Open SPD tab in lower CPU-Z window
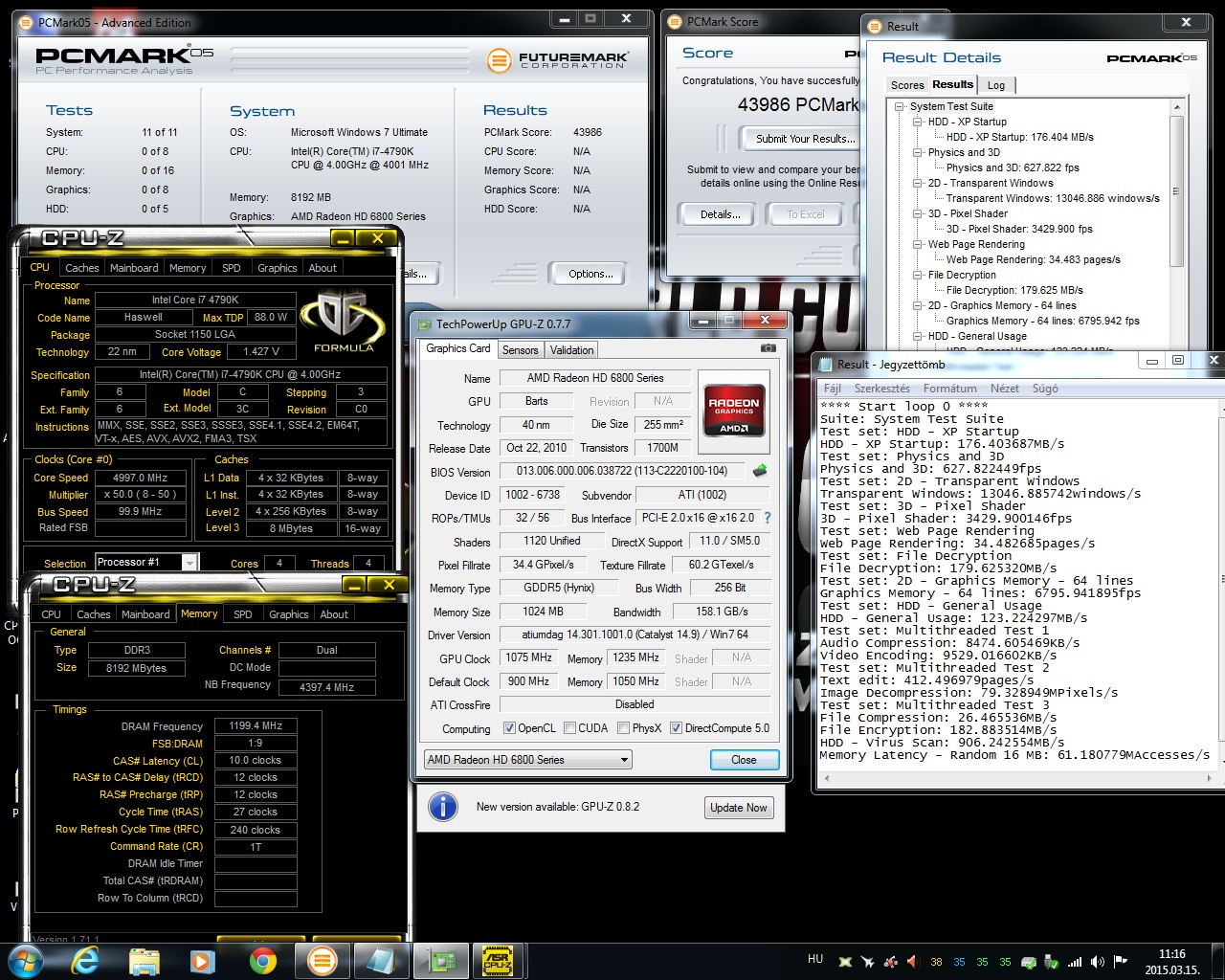 pos(243,614)
